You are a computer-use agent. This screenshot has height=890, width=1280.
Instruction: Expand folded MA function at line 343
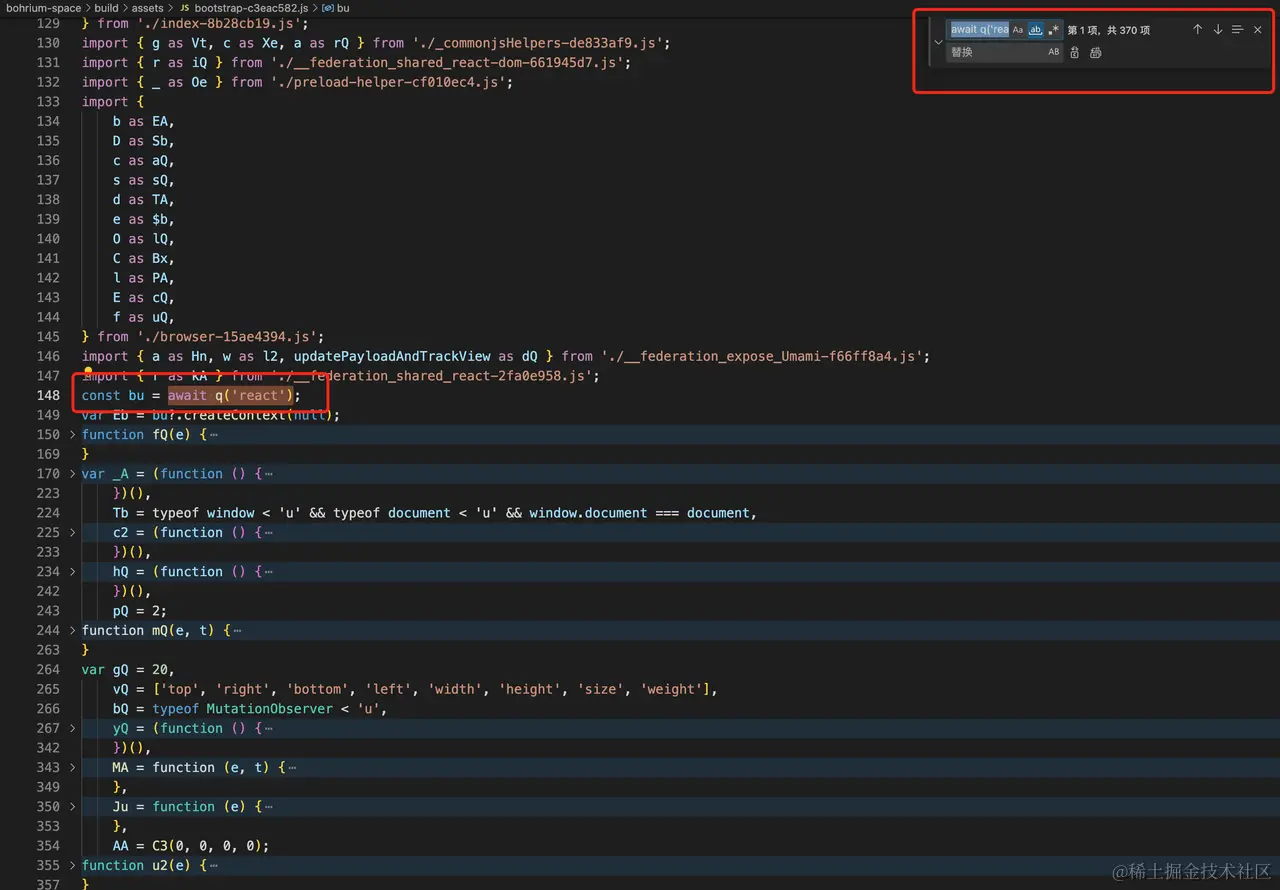coord(73,767)
